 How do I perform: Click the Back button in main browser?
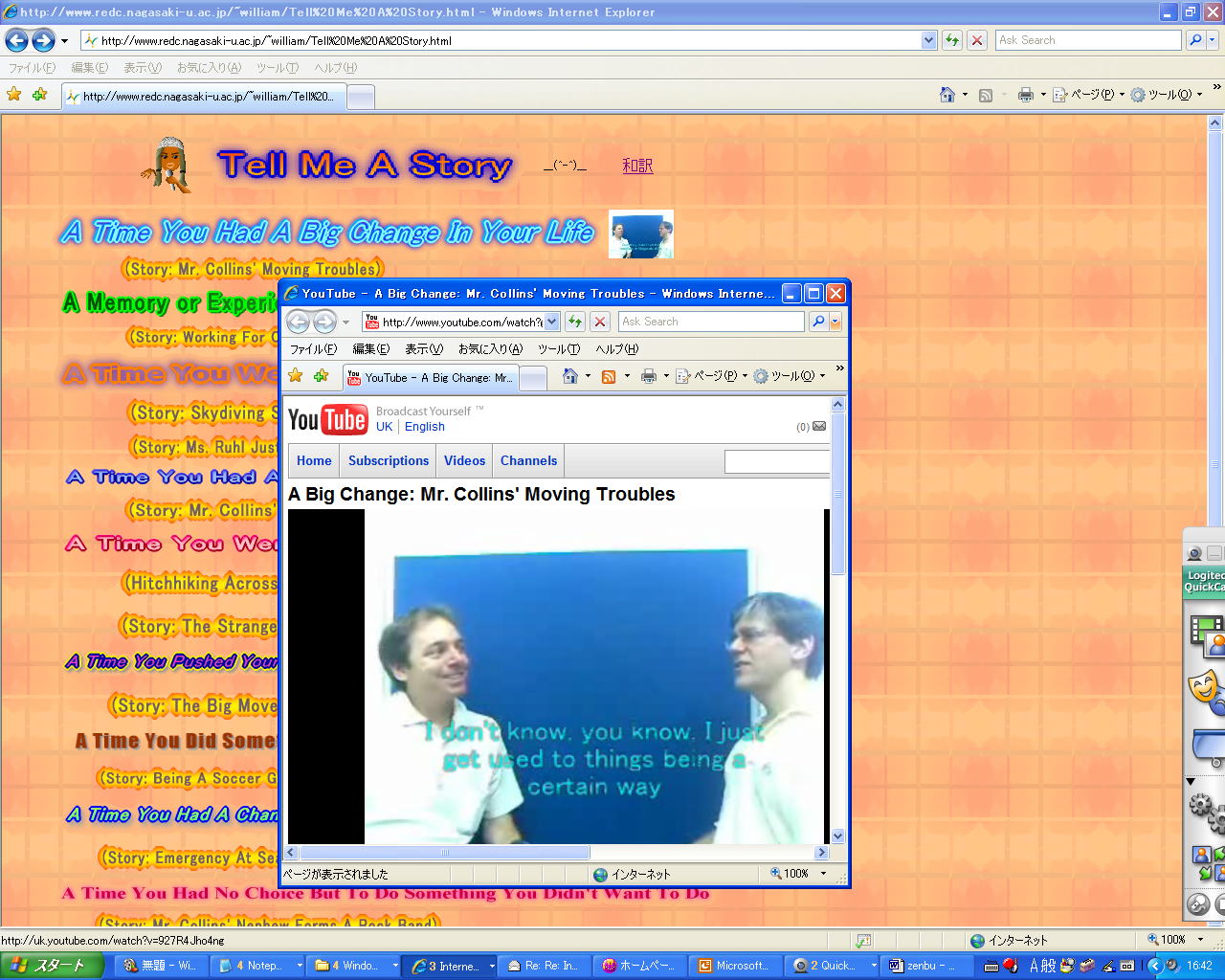coord(16,40)
